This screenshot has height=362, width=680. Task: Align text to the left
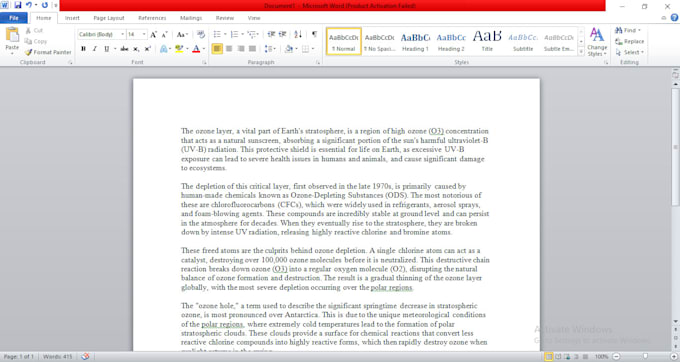click(x=217, y=49)
